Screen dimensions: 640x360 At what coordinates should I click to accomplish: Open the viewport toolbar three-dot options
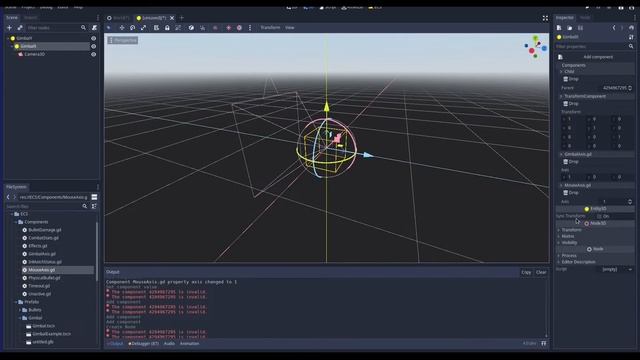(250, 28)
